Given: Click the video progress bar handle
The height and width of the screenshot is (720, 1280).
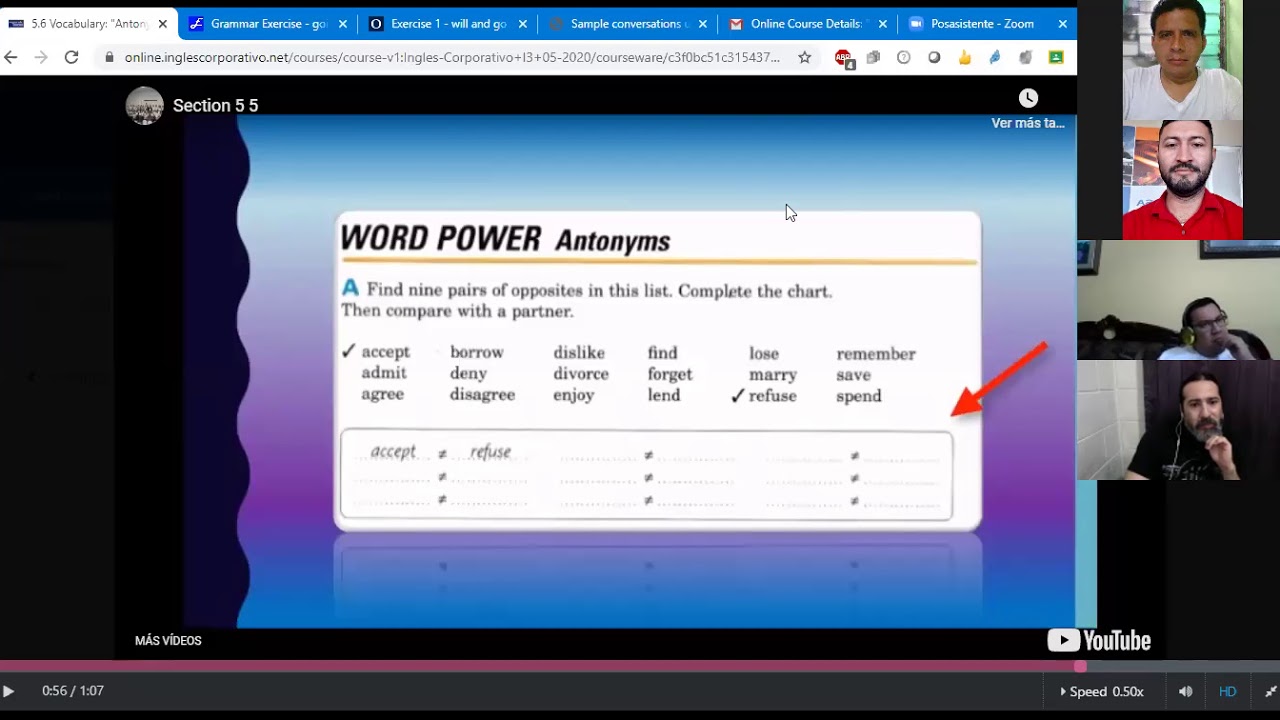Looking at the screenshot, I should coord(1080,666).
